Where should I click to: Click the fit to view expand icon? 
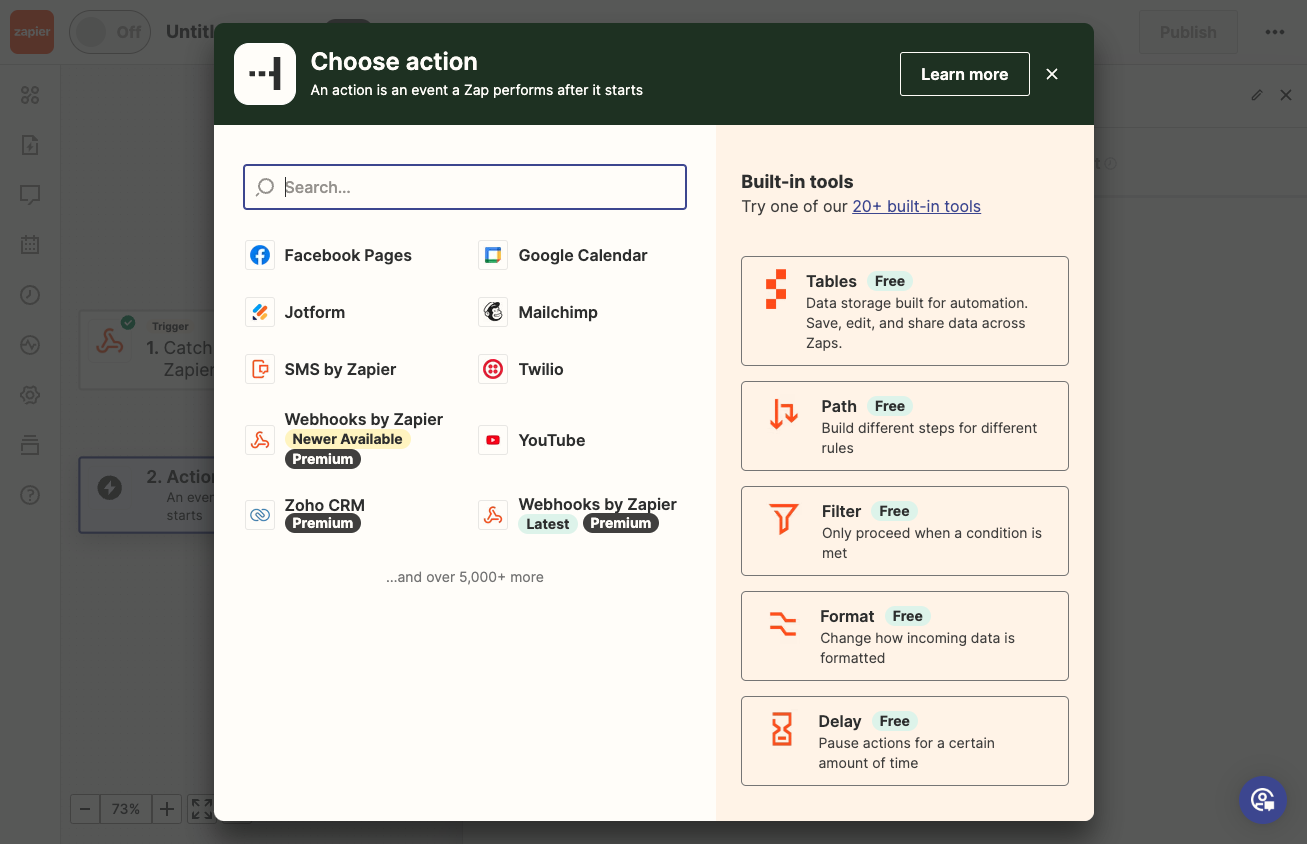201,809
